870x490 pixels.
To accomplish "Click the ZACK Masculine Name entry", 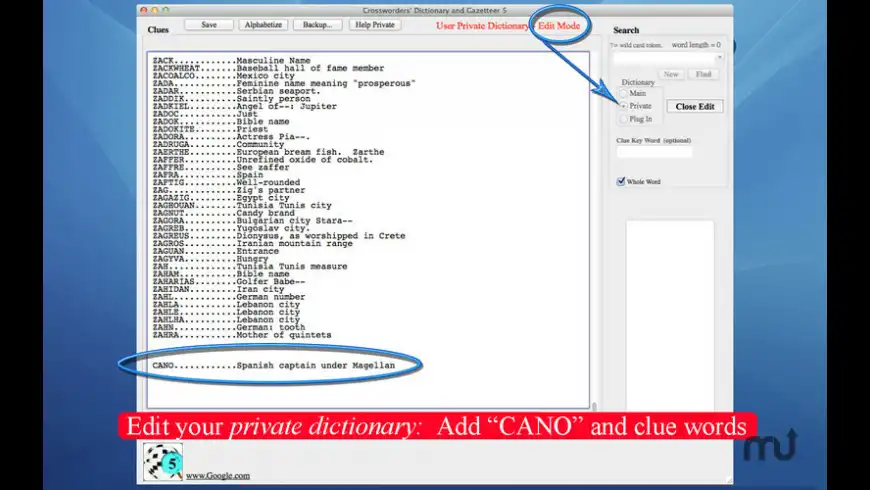I will click(231, 60).
